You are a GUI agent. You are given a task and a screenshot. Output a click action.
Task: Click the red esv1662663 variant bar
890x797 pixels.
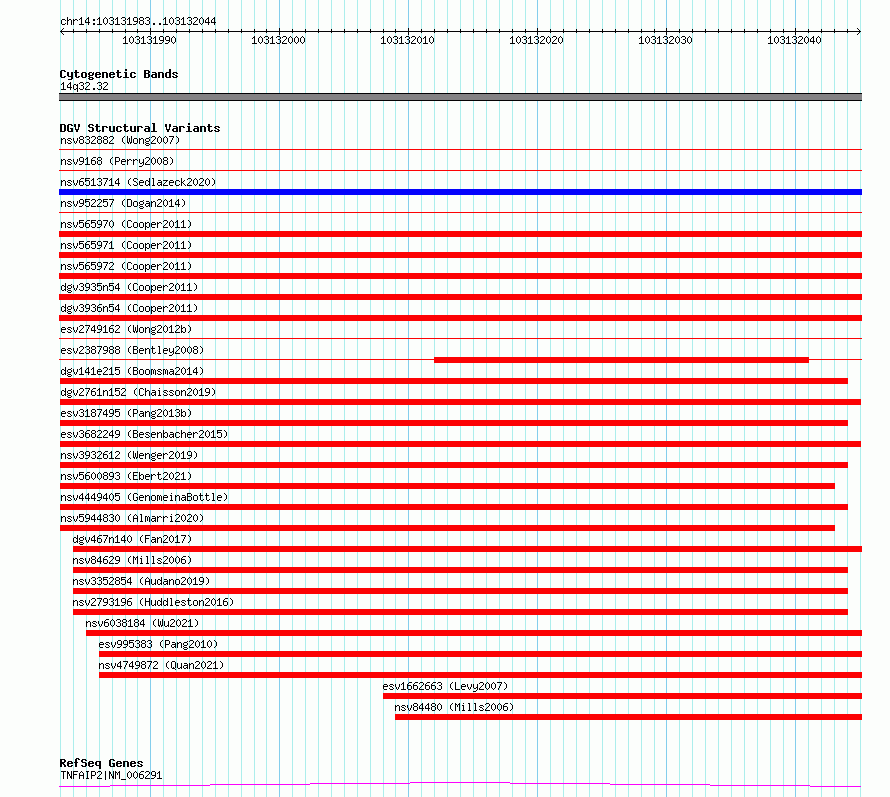[623, 696]
